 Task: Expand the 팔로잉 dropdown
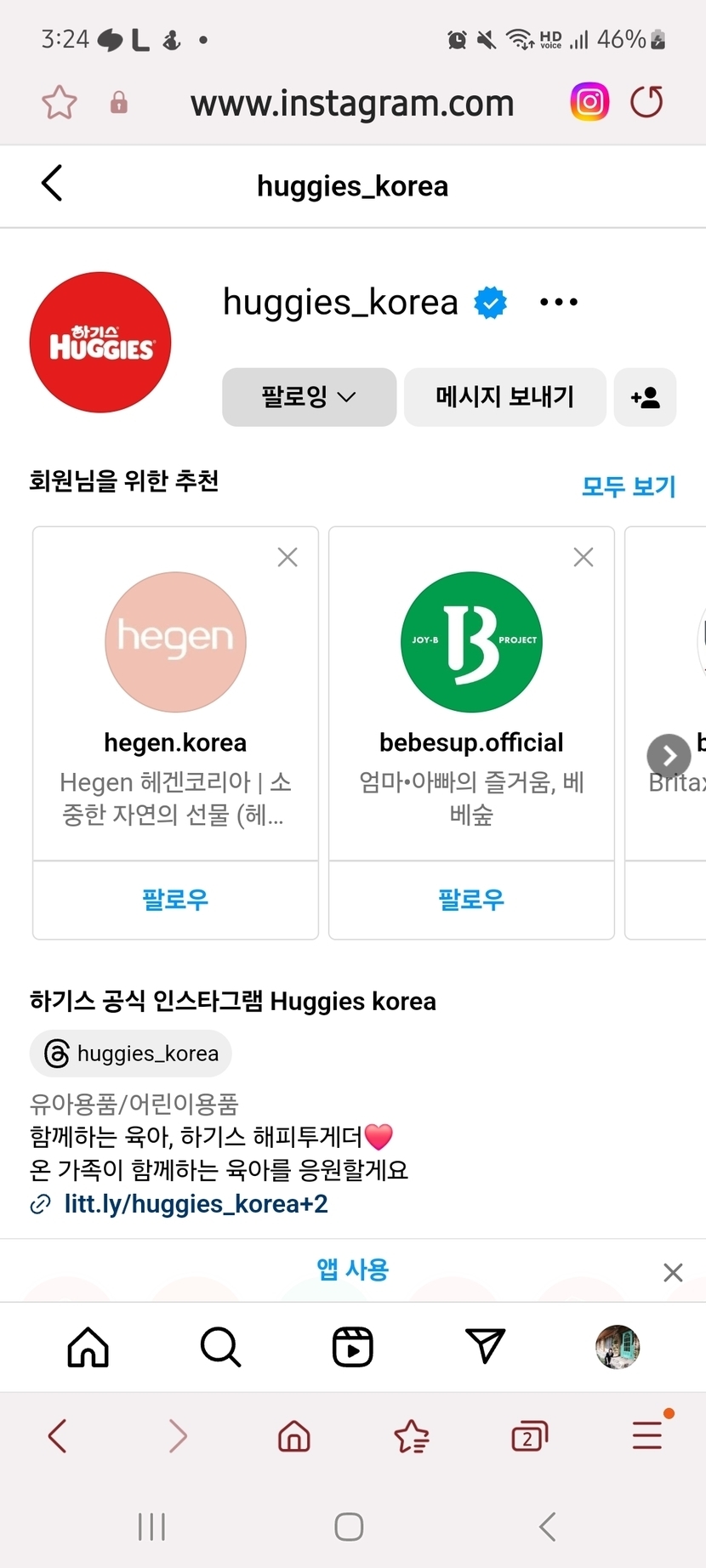point(309,397)
